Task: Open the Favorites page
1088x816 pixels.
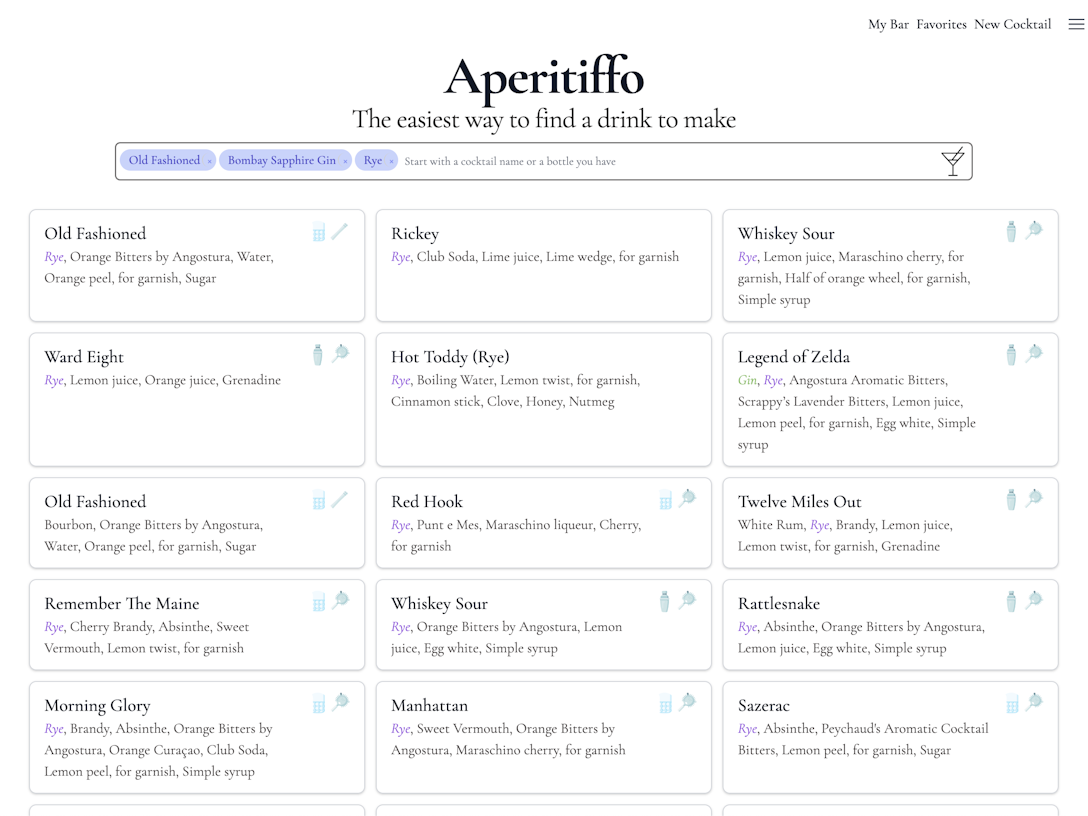Action: [941, 24]
